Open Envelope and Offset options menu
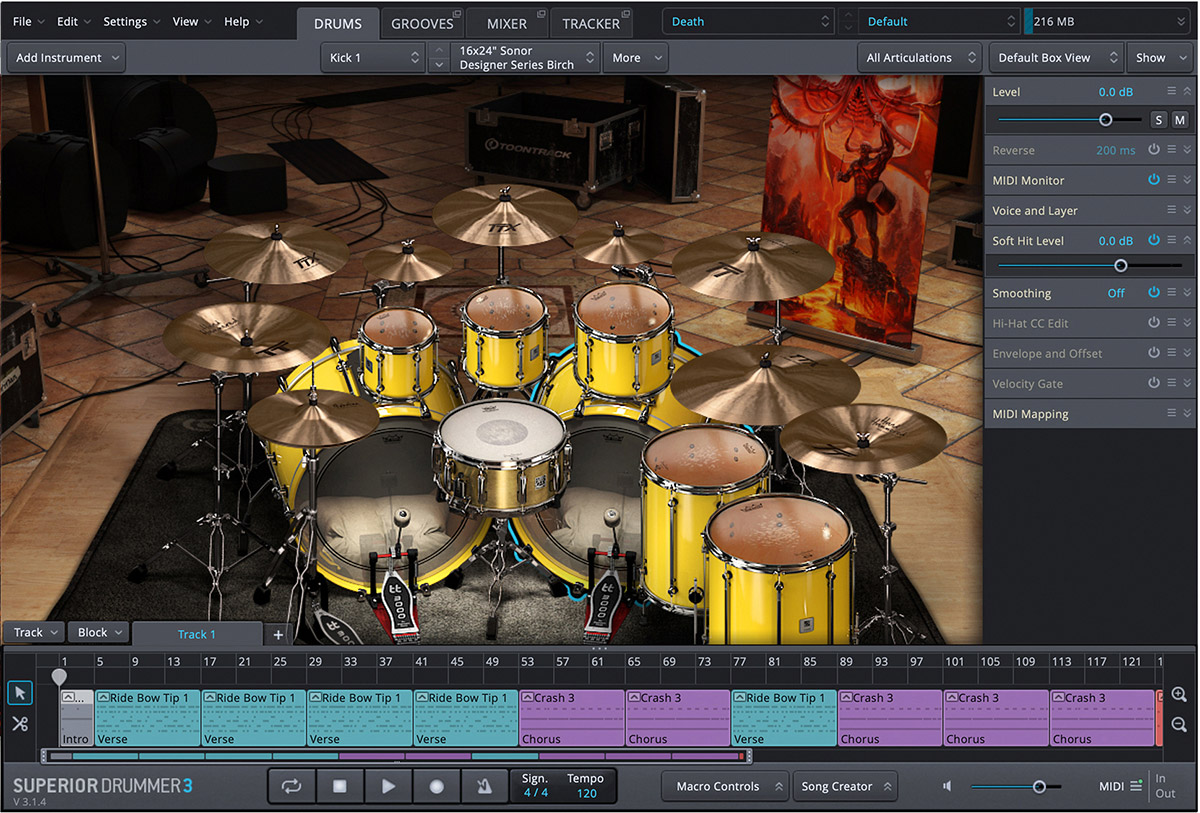This screenshot has width=1200, height=813. coord(1172,353)
